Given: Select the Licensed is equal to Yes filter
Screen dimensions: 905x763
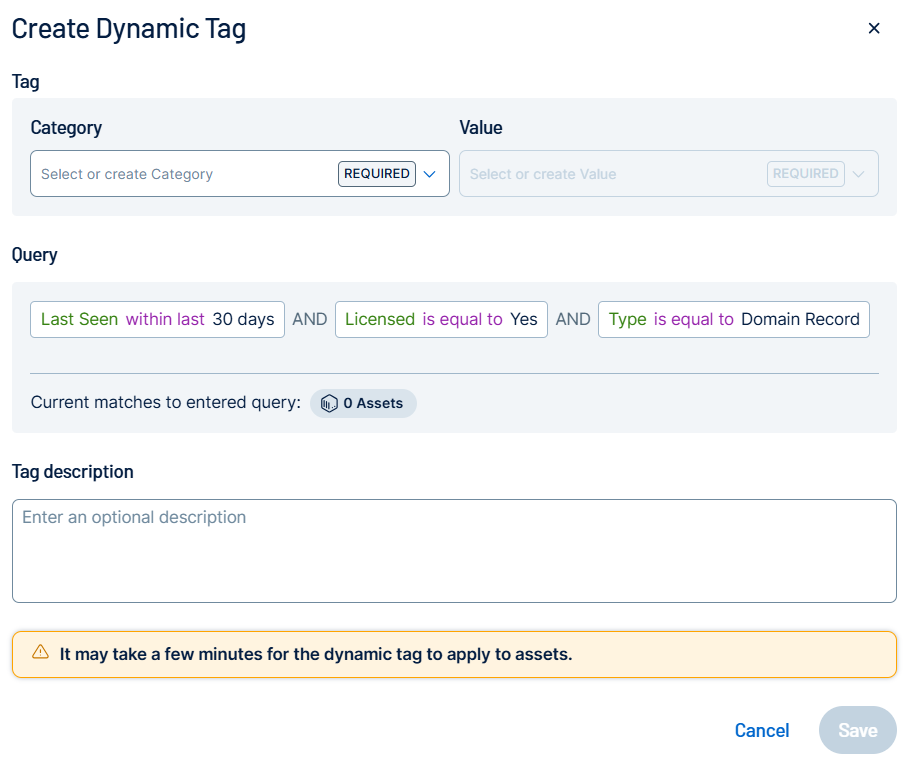Looking at the screenshot, I should pos(441,320).
